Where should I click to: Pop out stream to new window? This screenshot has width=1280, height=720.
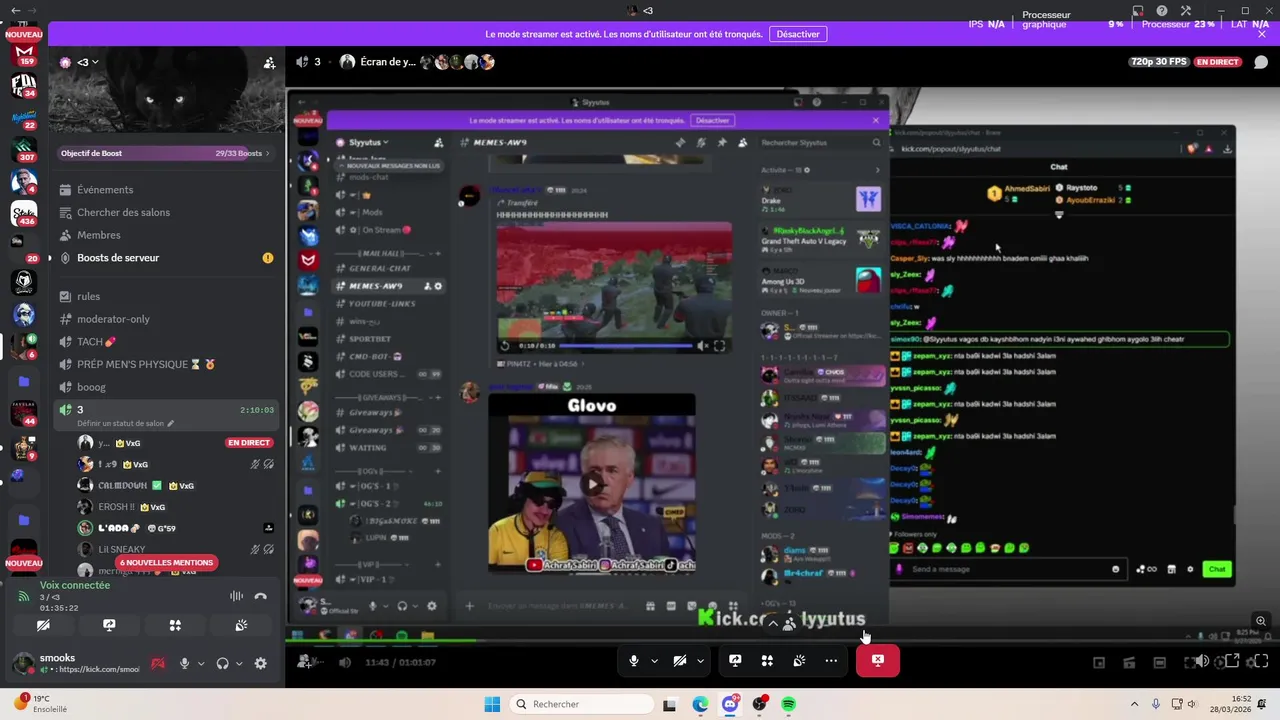1233,661
